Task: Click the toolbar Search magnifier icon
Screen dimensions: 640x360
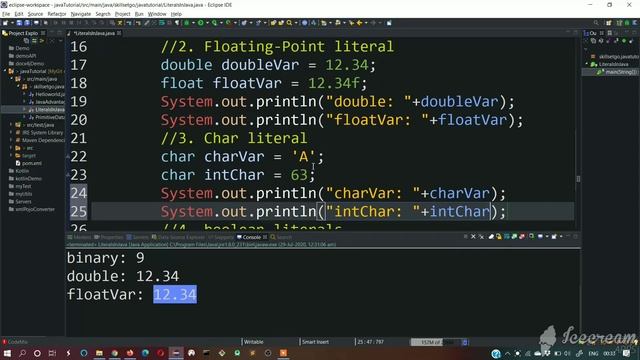Action: click(x=289, y=23)
